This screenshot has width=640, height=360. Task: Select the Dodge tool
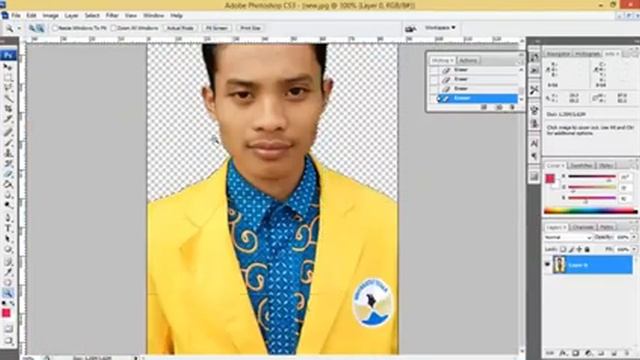(x=7, y=205)
